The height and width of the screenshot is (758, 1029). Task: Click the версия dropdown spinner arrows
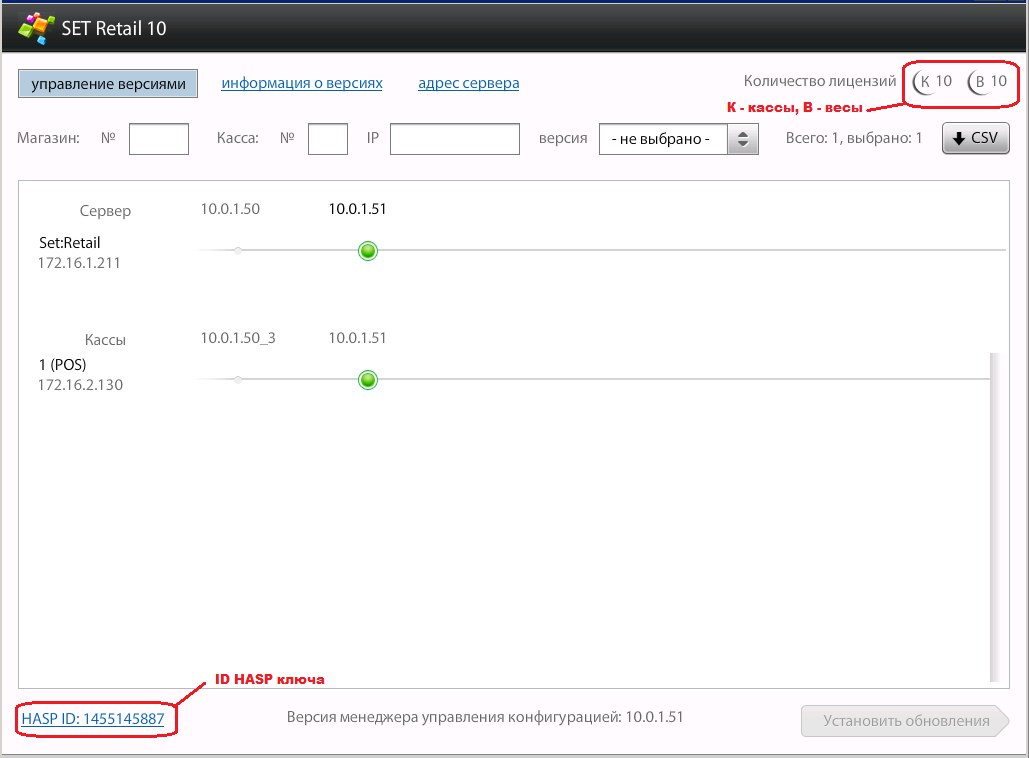[x=743, y=139]
